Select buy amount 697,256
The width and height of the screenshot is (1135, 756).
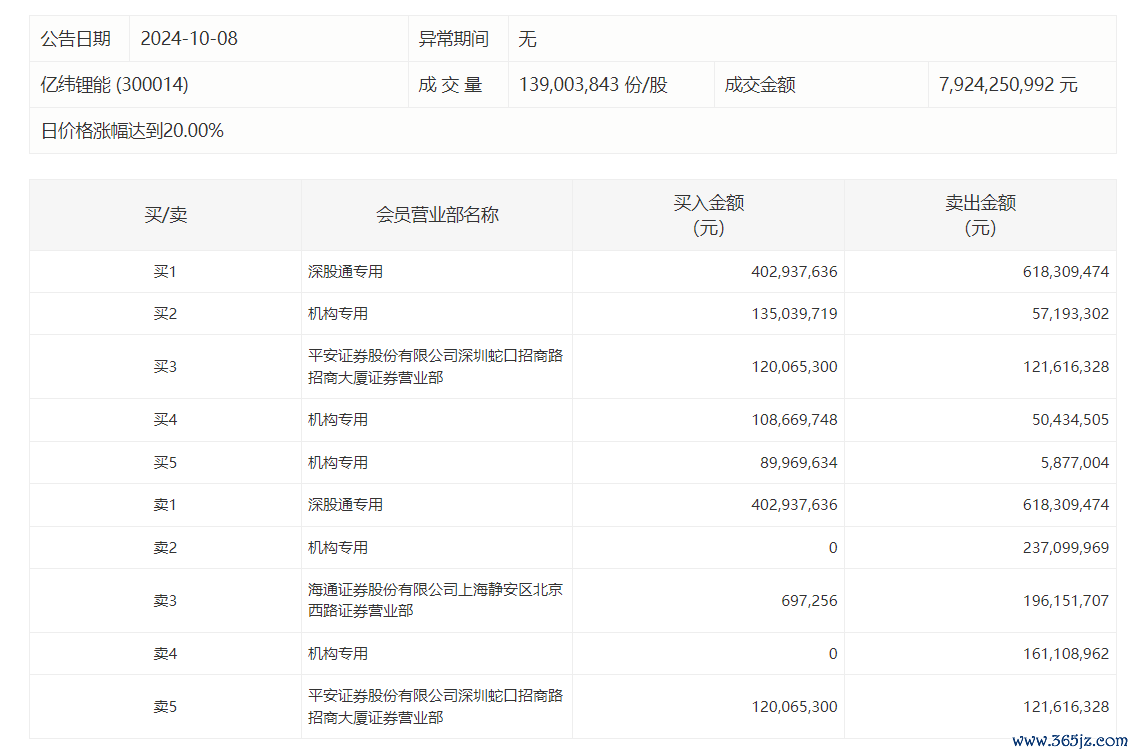pos(809,600)
